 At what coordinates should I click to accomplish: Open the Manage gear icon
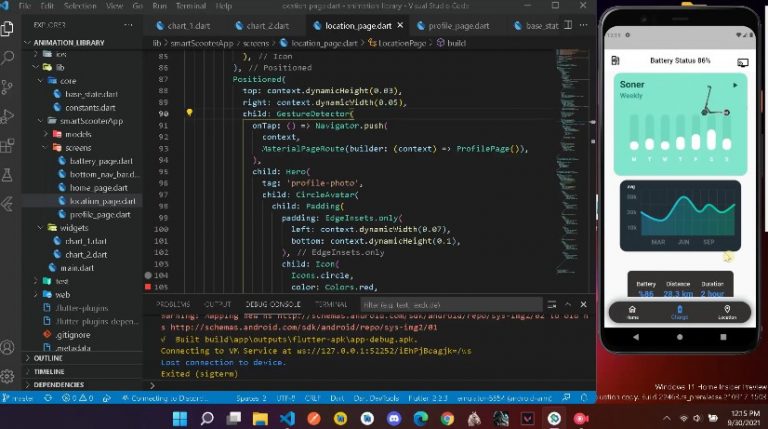7,376
